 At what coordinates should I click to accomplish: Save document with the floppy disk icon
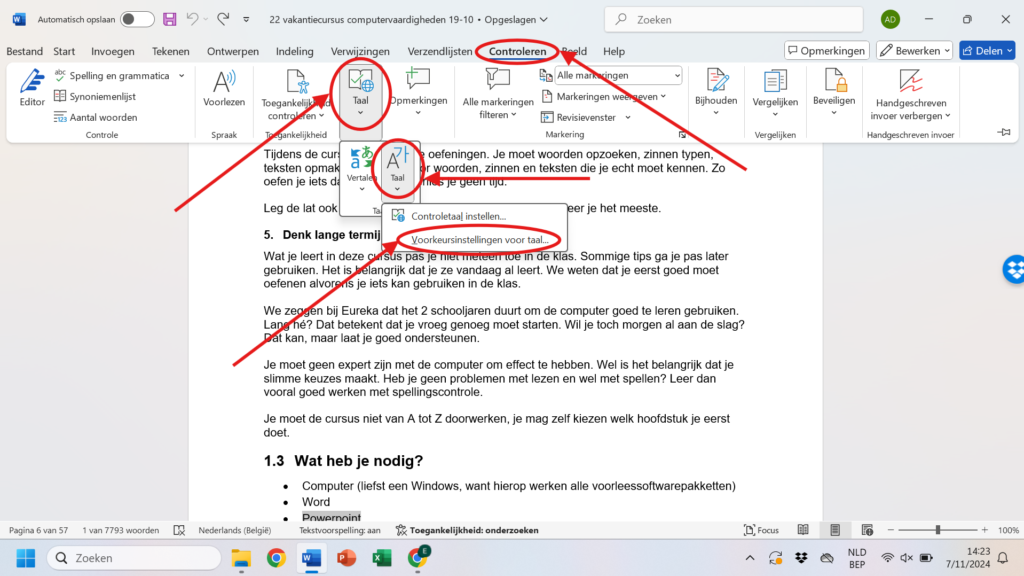click(170, 19)
